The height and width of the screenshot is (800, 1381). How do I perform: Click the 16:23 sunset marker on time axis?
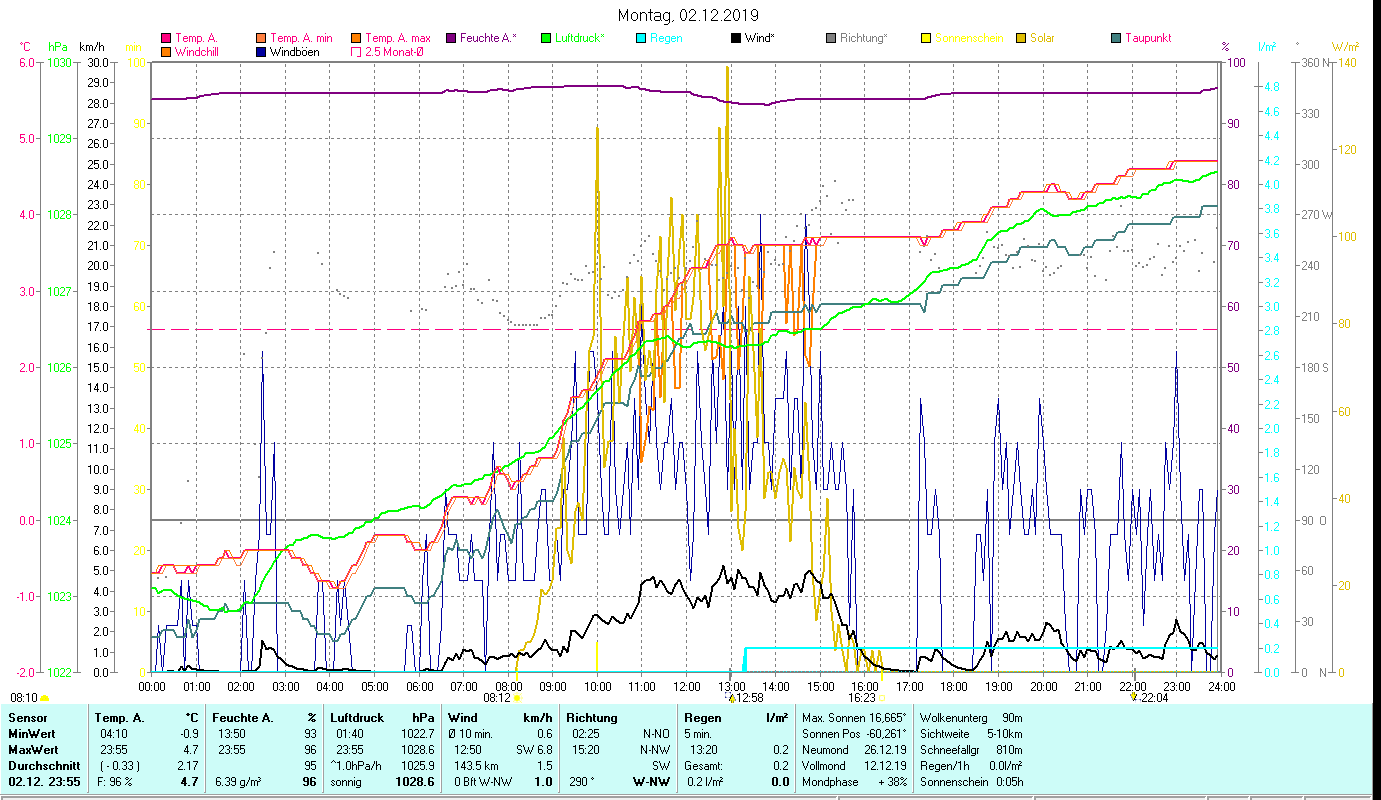[862, 698]
